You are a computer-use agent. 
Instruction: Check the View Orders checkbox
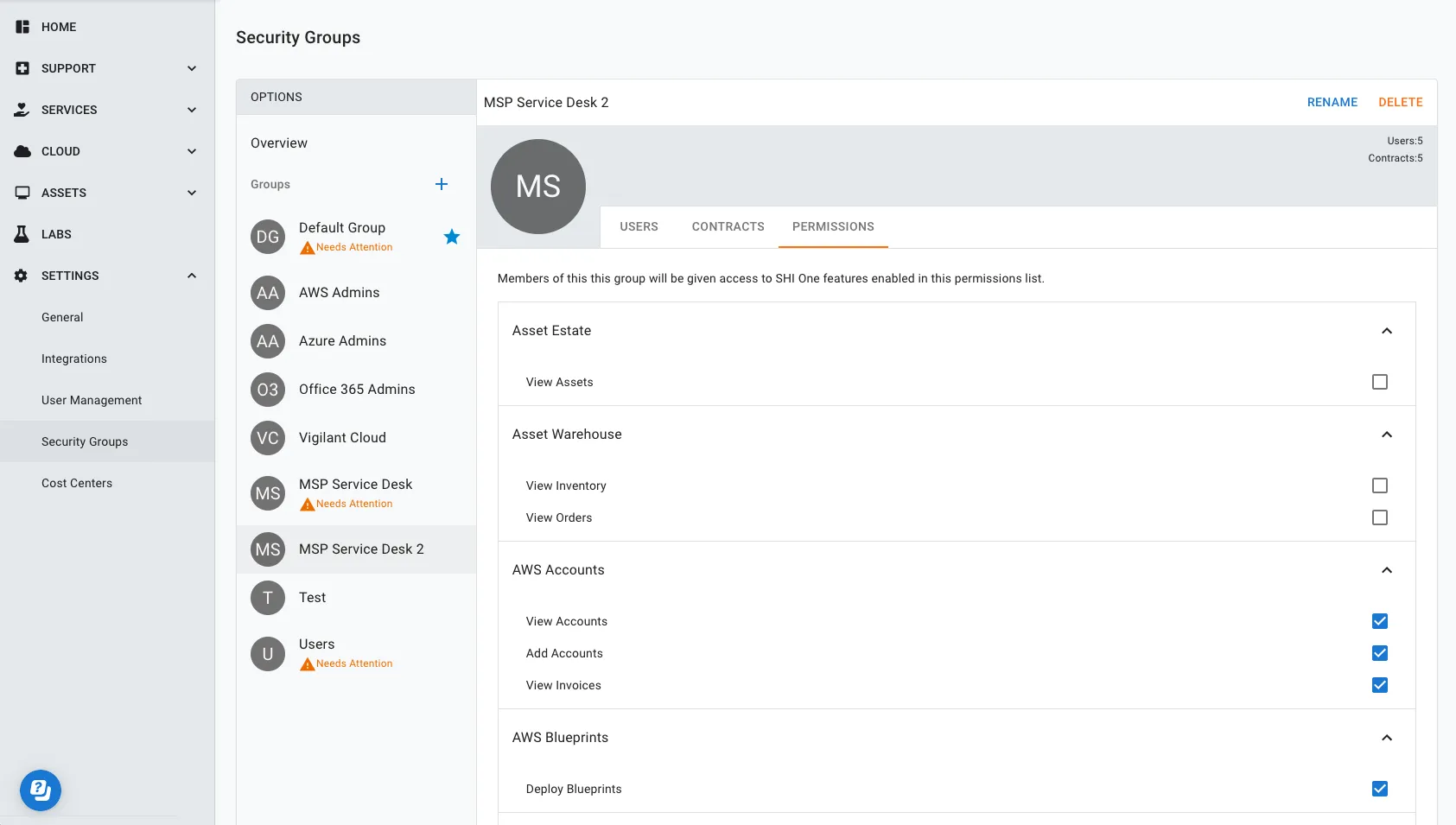1380,517
